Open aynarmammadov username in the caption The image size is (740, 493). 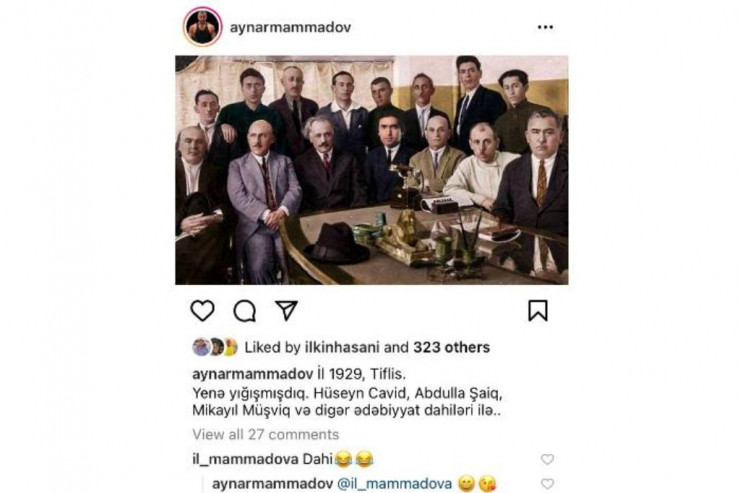click(x=252, y=375)
